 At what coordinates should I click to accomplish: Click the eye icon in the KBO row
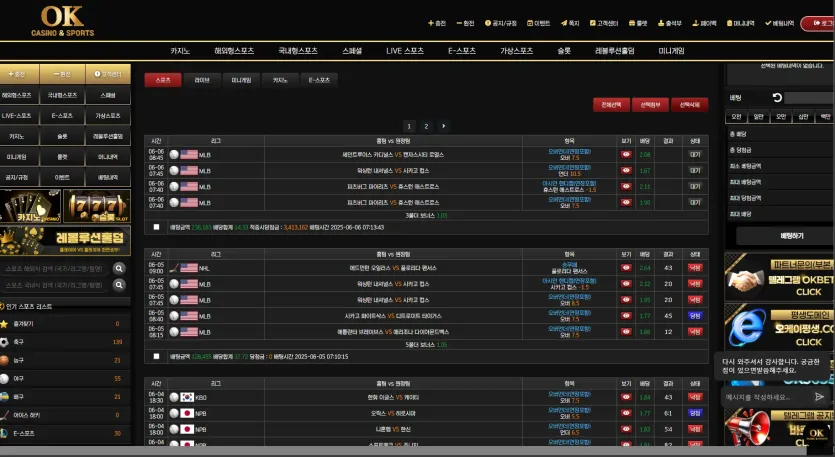(x=626, y=397)
